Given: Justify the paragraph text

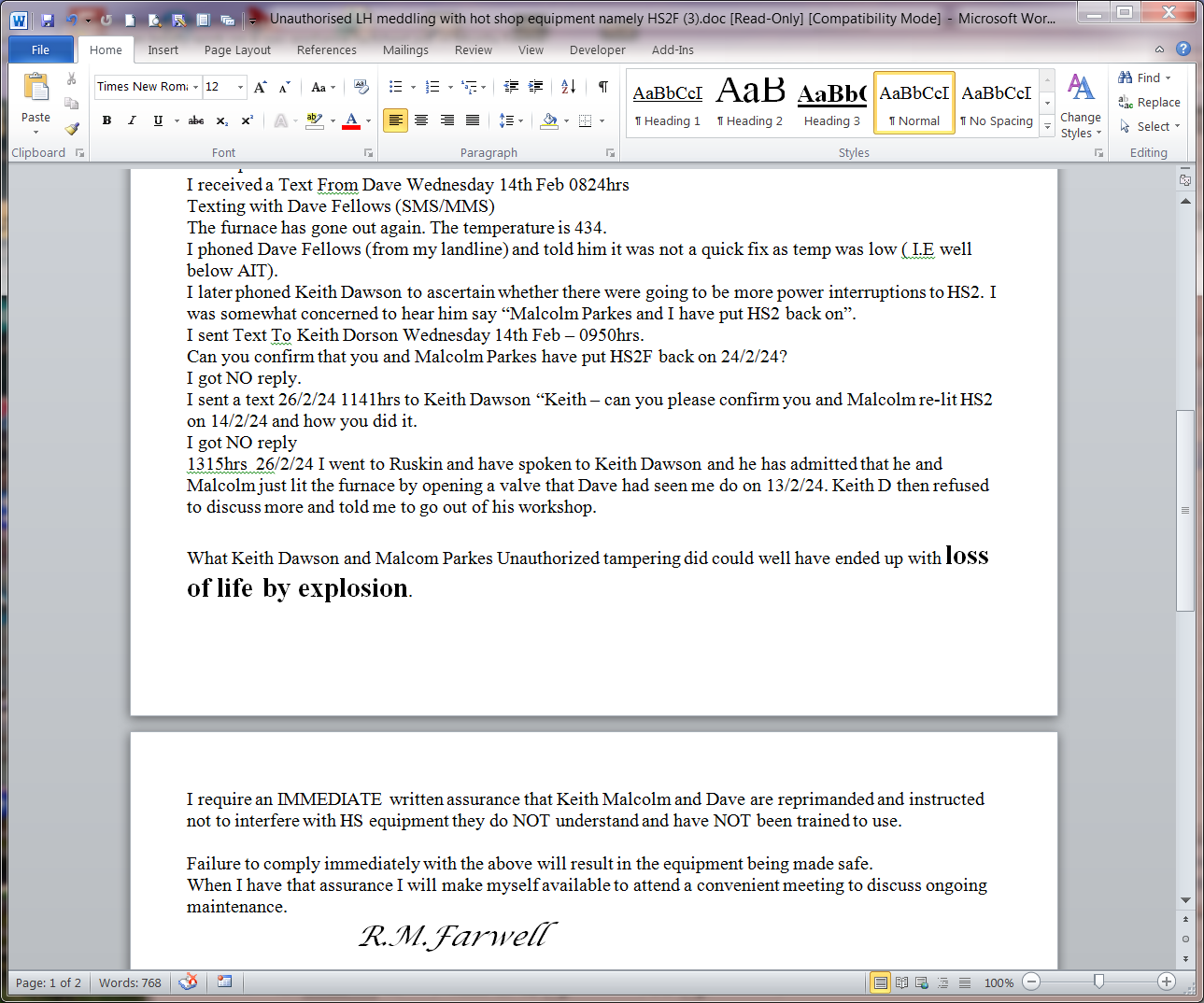Looking at the screenshot, I should coord(473,120).
